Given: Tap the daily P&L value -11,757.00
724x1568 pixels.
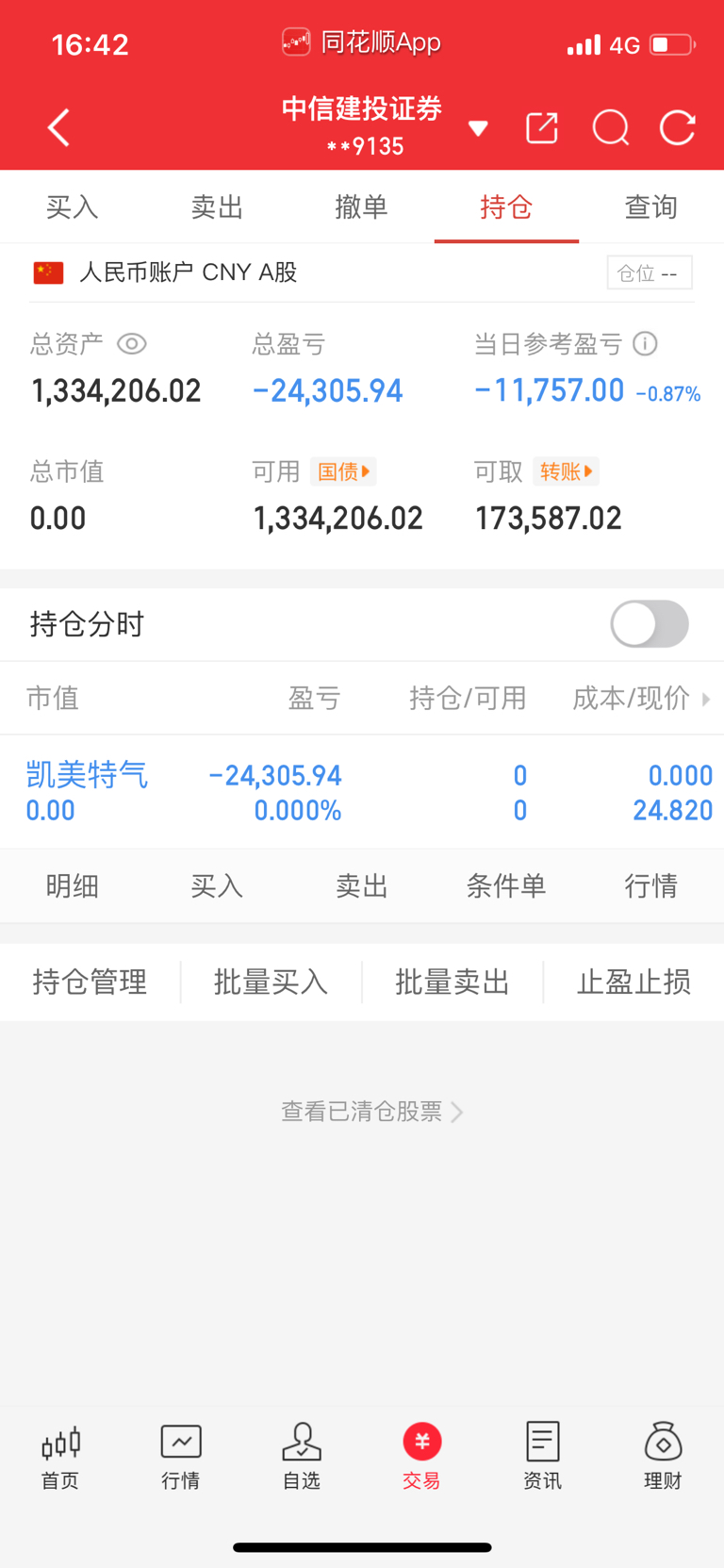Looking at the screenshot, I should point(550,390).
